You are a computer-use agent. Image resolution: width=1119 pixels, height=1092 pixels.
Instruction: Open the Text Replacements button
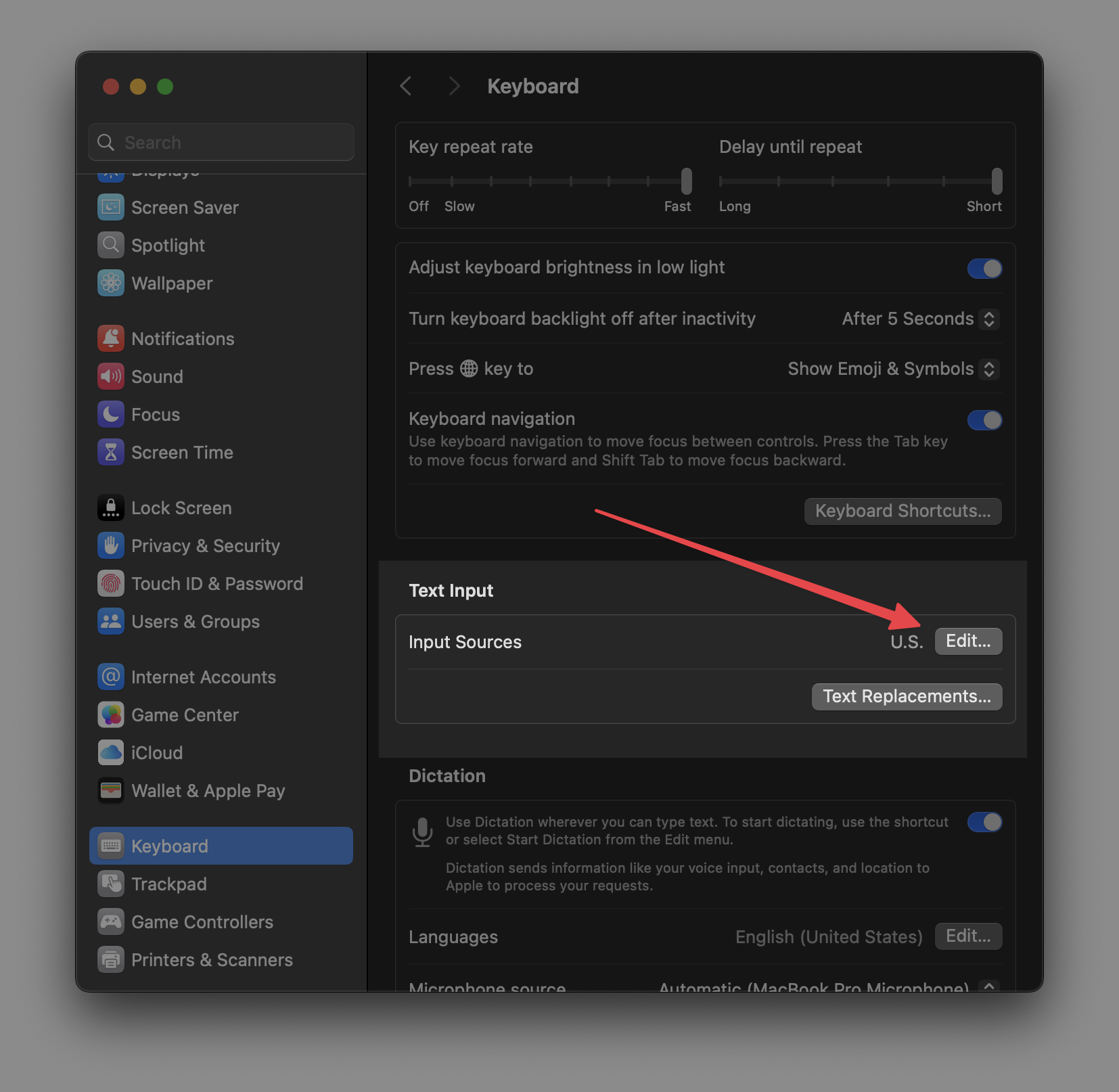tap(907, 696)
